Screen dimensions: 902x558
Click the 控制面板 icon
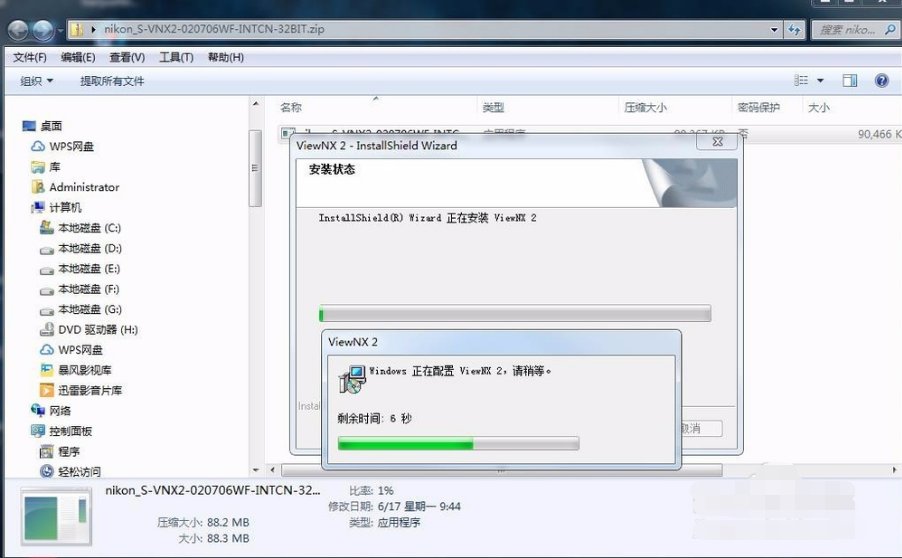[37, 431]
